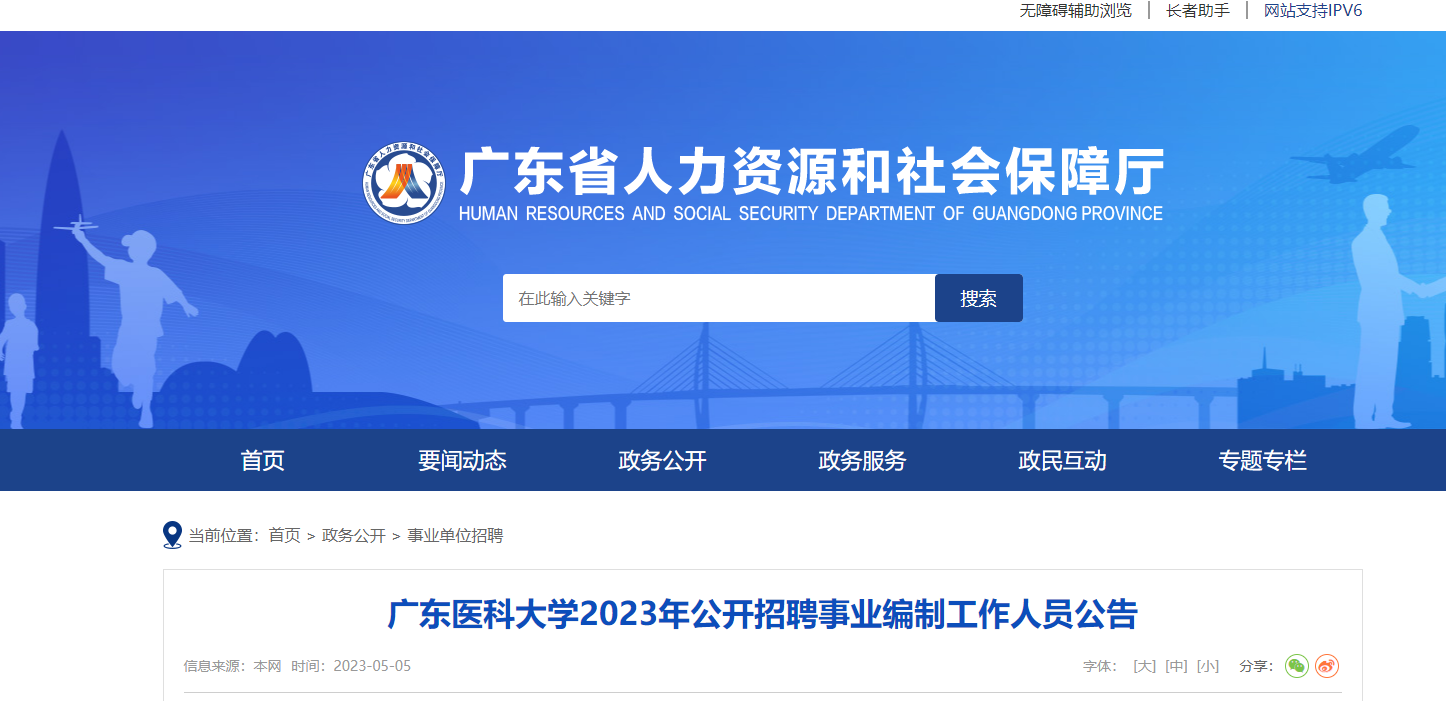Go to 首页 in navigation bar
The width and height of the screenshot is (1446, 701).
tap(263, 460)
